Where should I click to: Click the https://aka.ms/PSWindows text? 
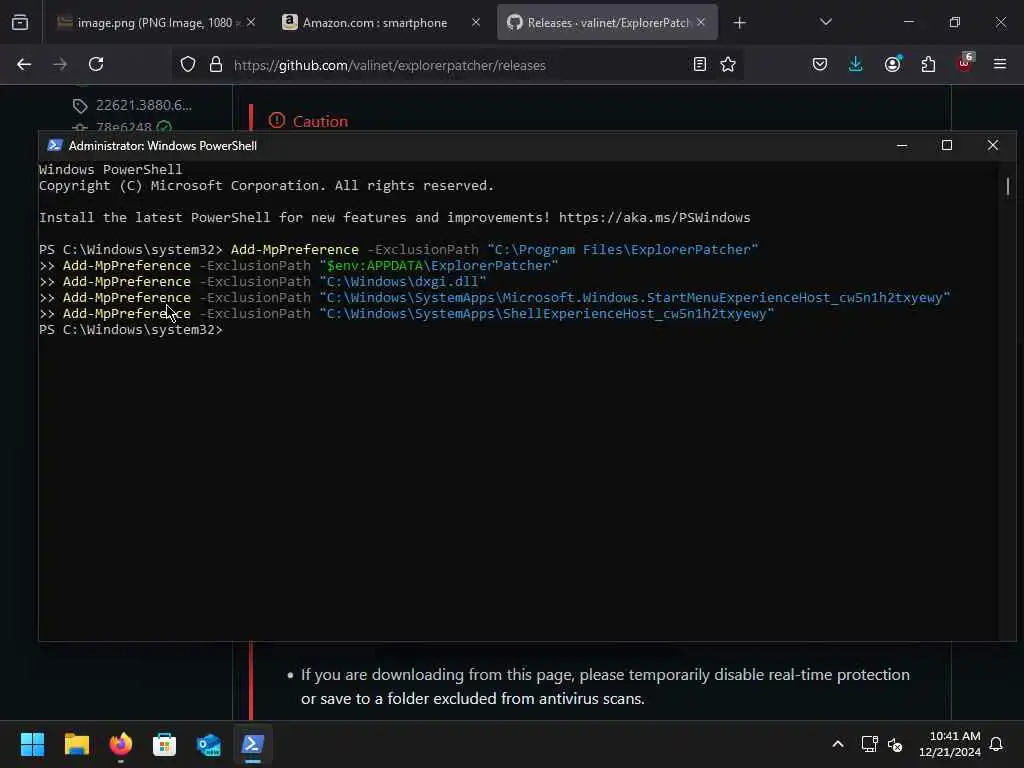pyautogui.click(x=654, y=217)
